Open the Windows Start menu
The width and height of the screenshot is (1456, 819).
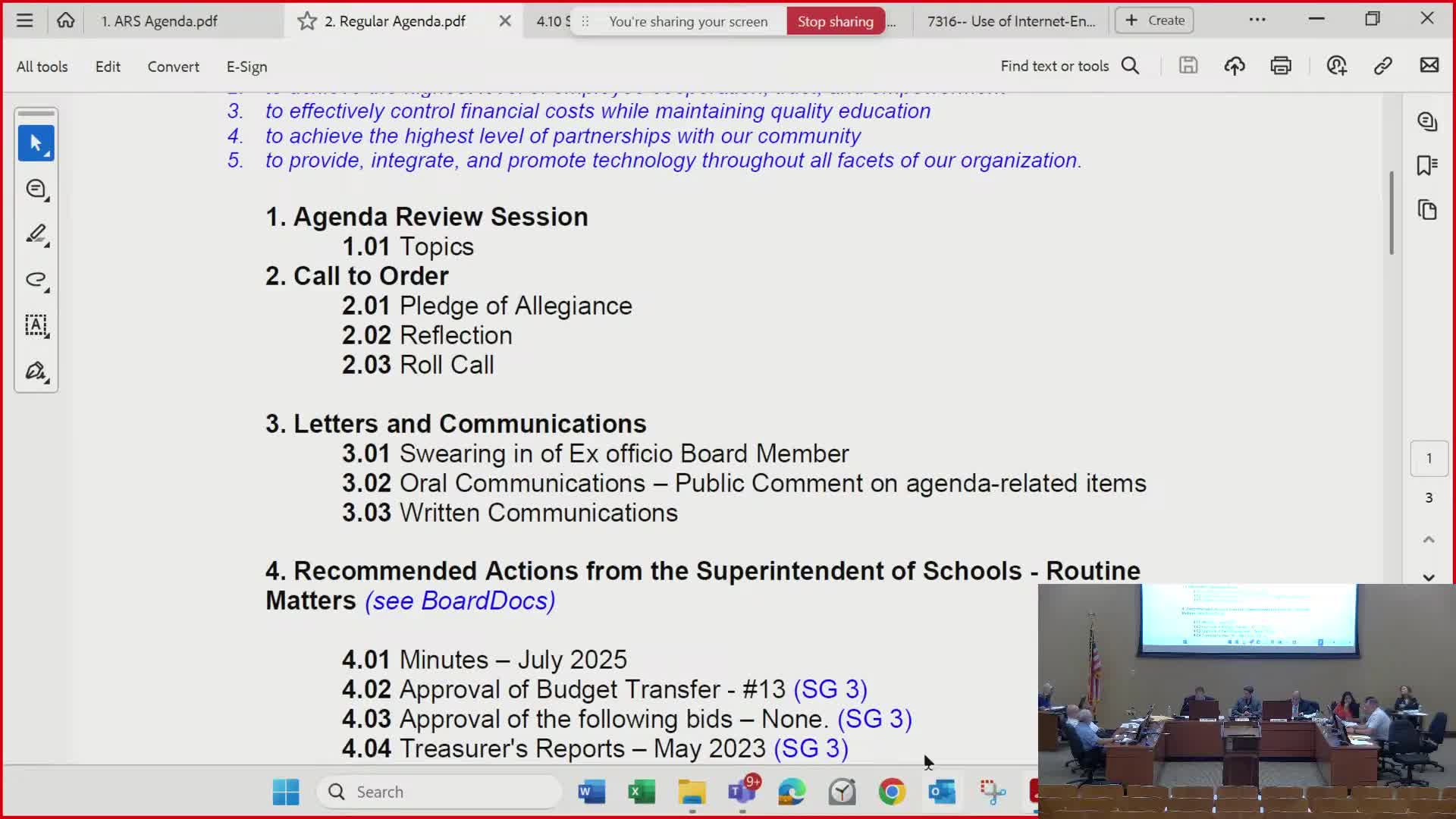[286, 792]
